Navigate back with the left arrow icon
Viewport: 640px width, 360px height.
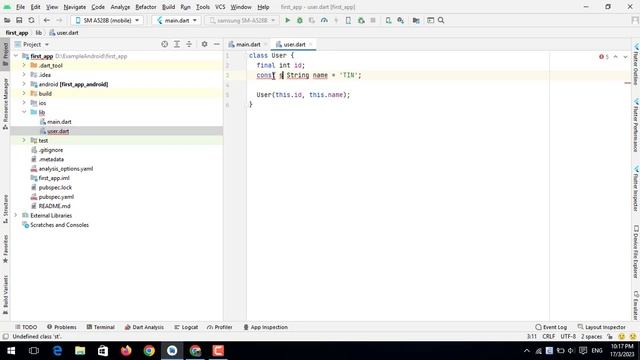click(47, 20)
